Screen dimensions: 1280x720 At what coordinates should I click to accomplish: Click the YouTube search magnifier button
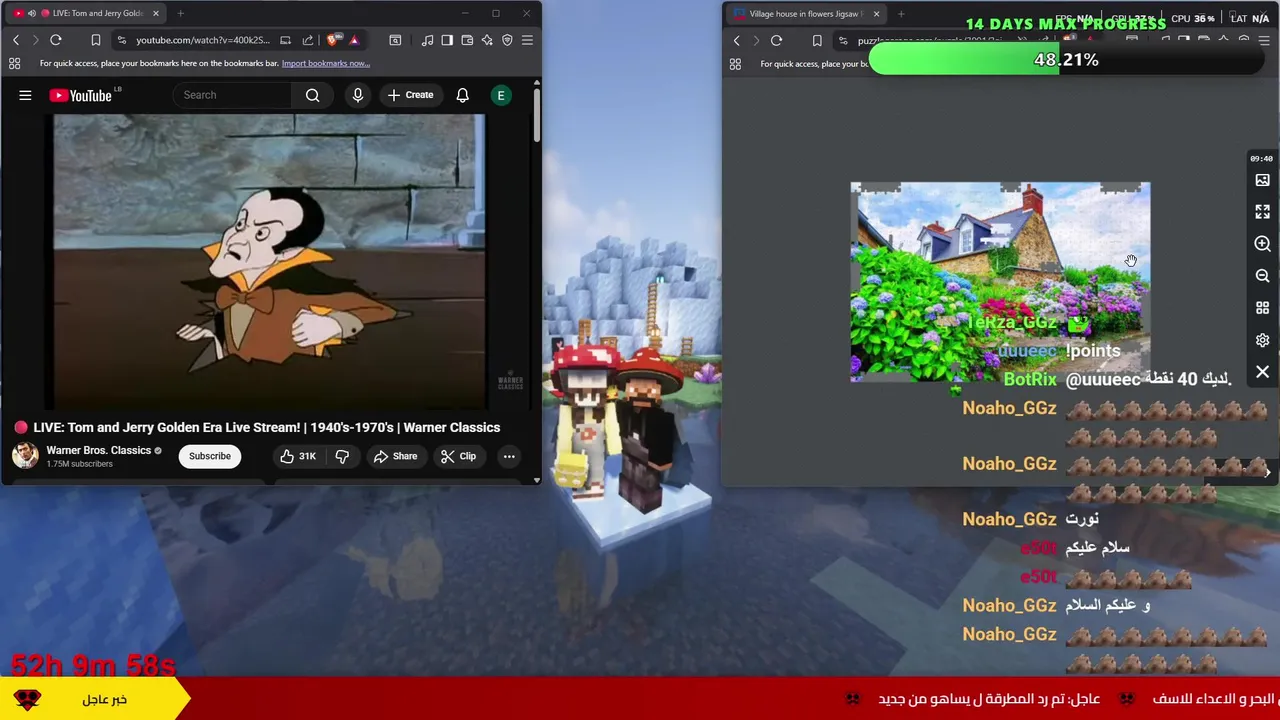click(313, 95)
